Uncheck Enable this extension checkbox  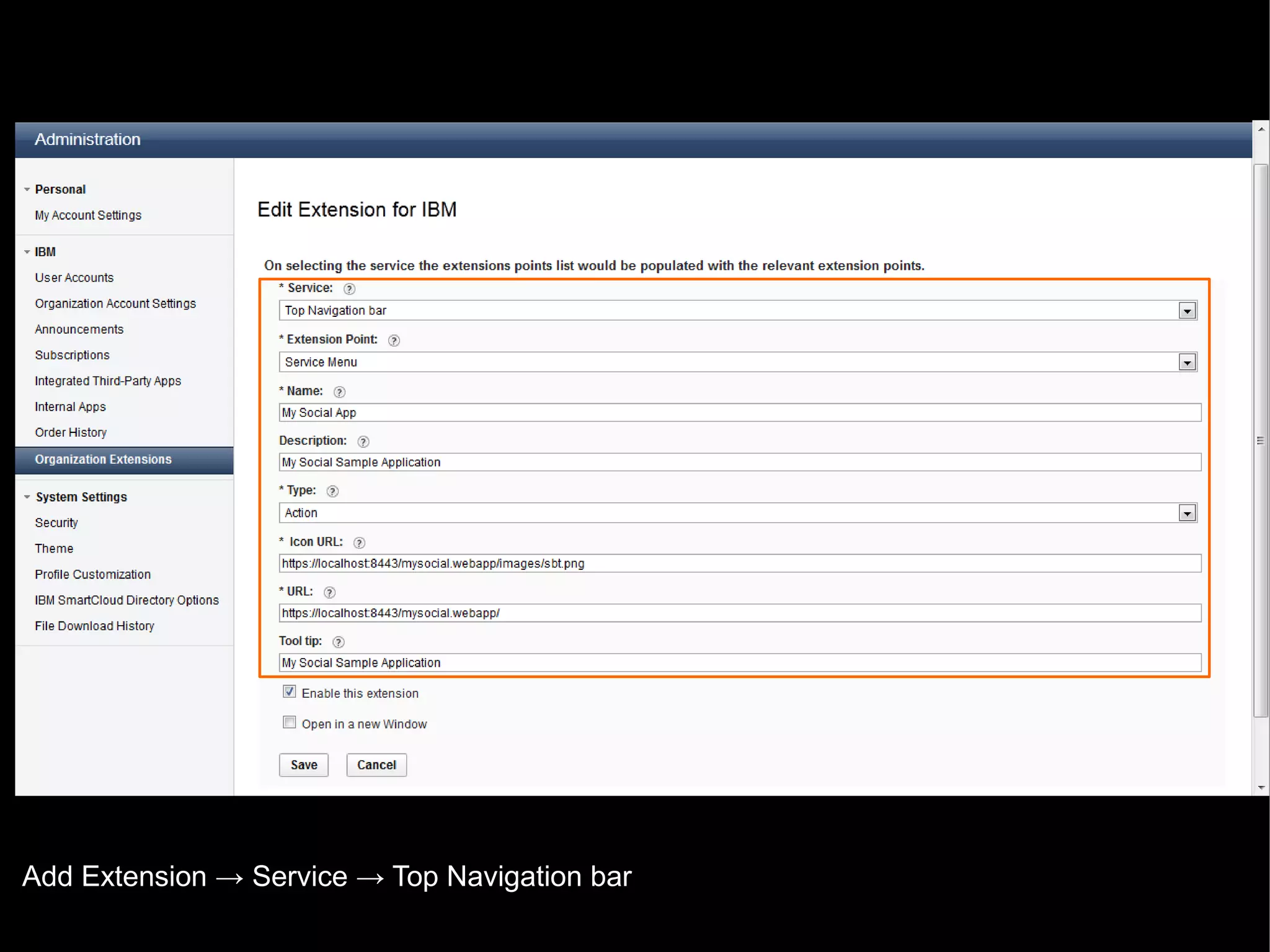(x=290, y=692)
